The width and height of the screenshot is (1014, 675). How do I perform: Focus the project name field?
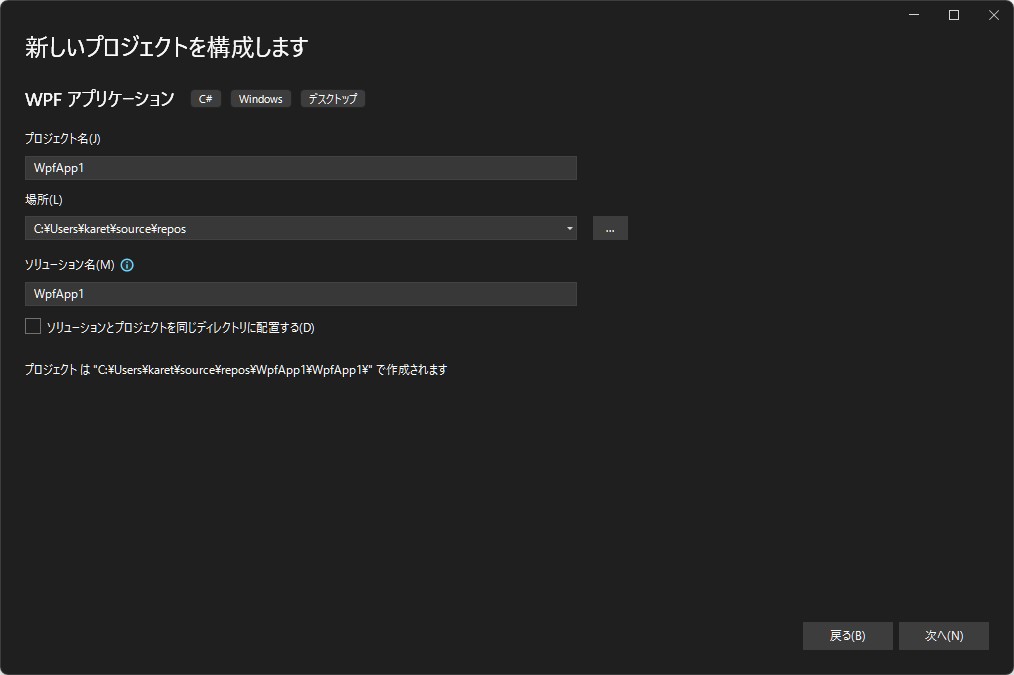(x=301, y=168)
